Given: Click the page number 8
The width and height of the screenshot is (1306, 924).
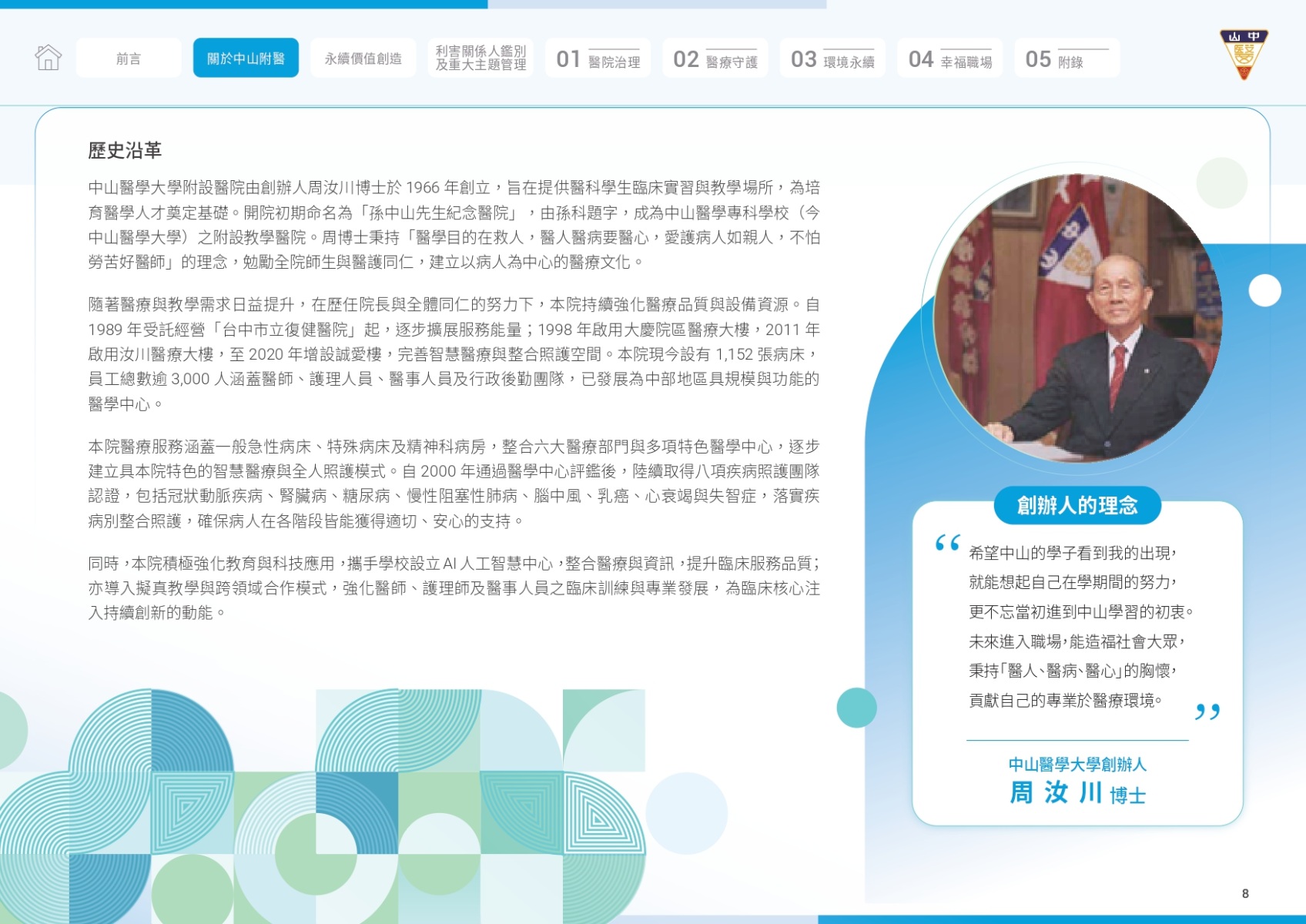Looking at the screenshot, I should tap(1245, 893).
